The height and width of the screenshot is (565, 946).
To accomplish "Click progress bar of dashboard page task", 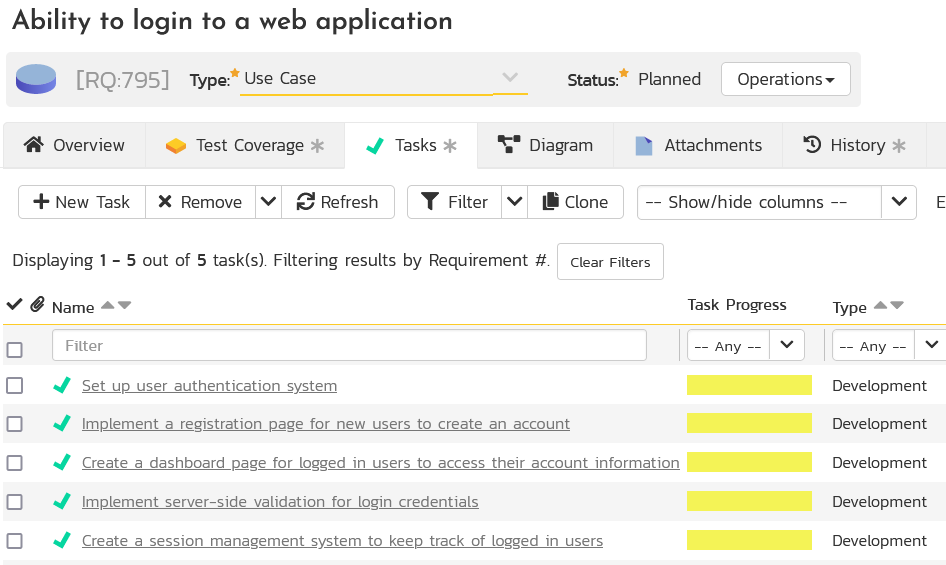I will pos(749,463).
